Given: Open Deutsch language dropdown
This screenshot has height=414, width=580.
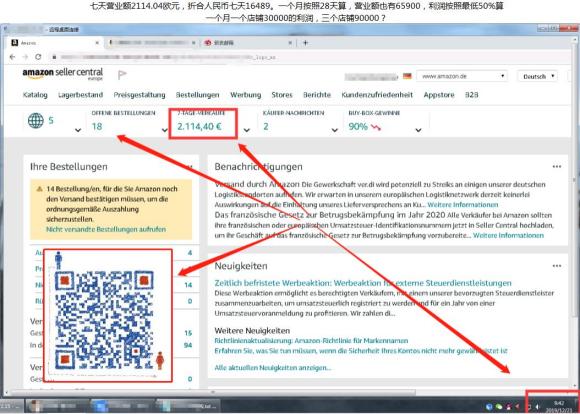Looking at the screenshot, I should point(537,76).
